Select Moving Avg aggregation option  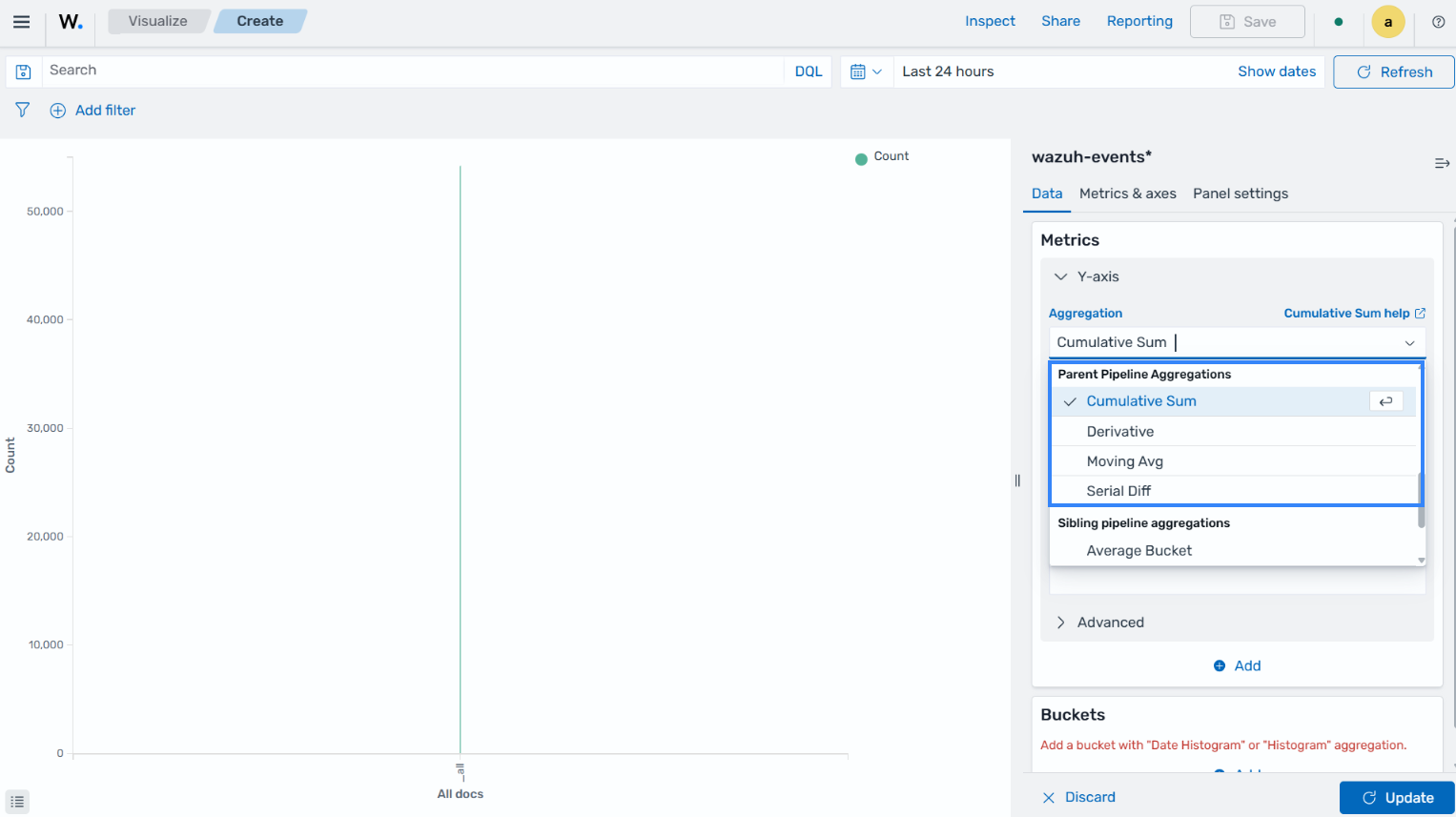[1236, 461]
